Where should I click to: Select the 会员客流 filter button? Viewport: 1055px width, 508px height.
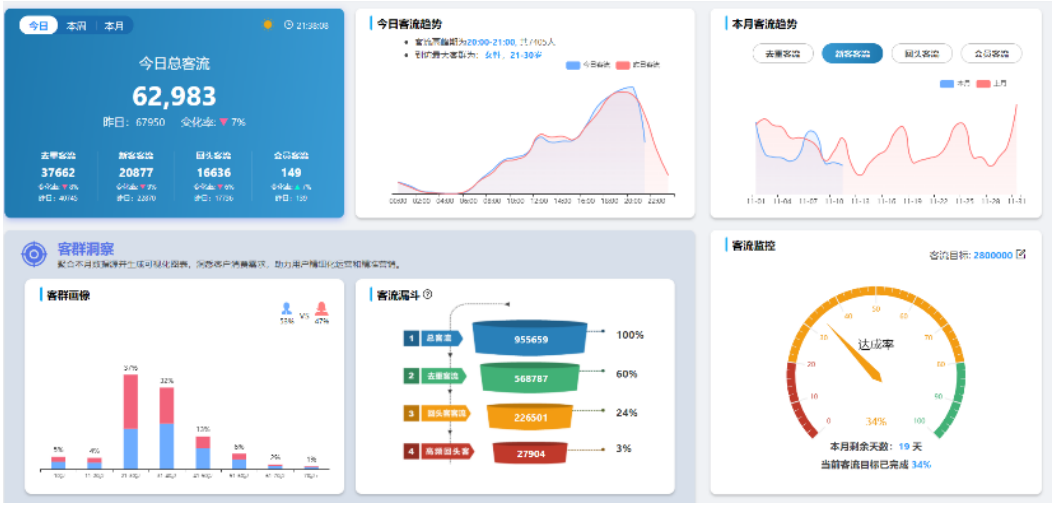pos(991,54)
